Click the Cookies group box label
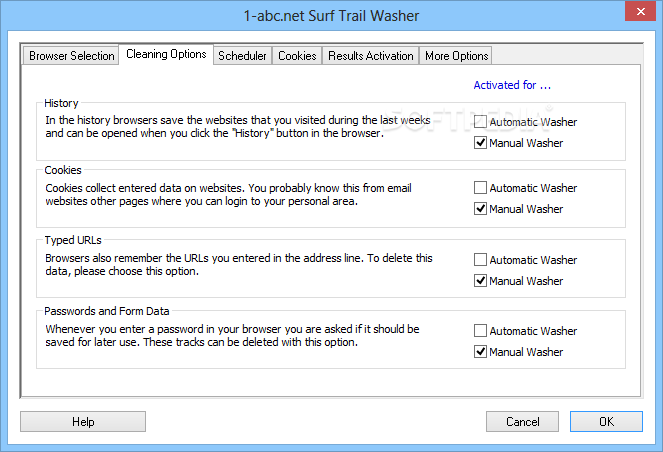The height and width of the screenshot is (452, 663). pos(63,170)
